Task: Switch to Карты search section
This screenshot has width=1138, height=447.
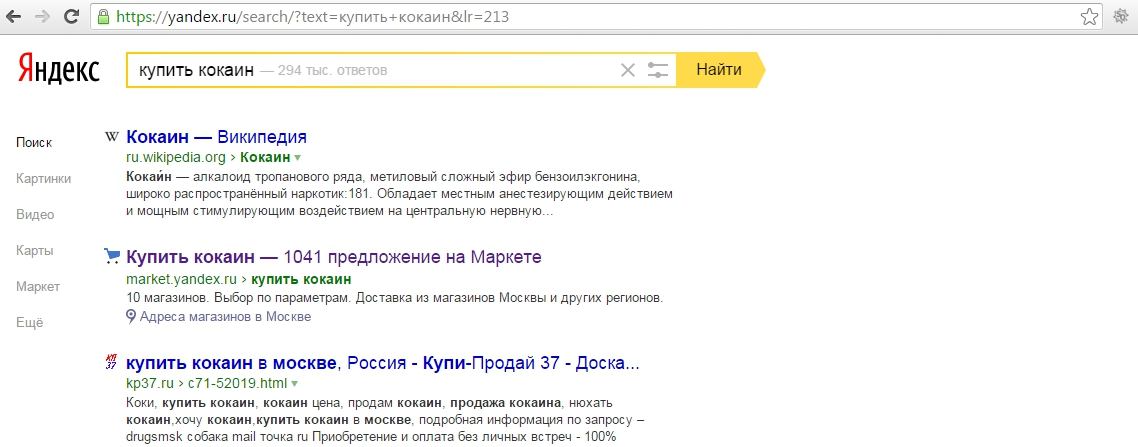Action: (x=34, y=251)
